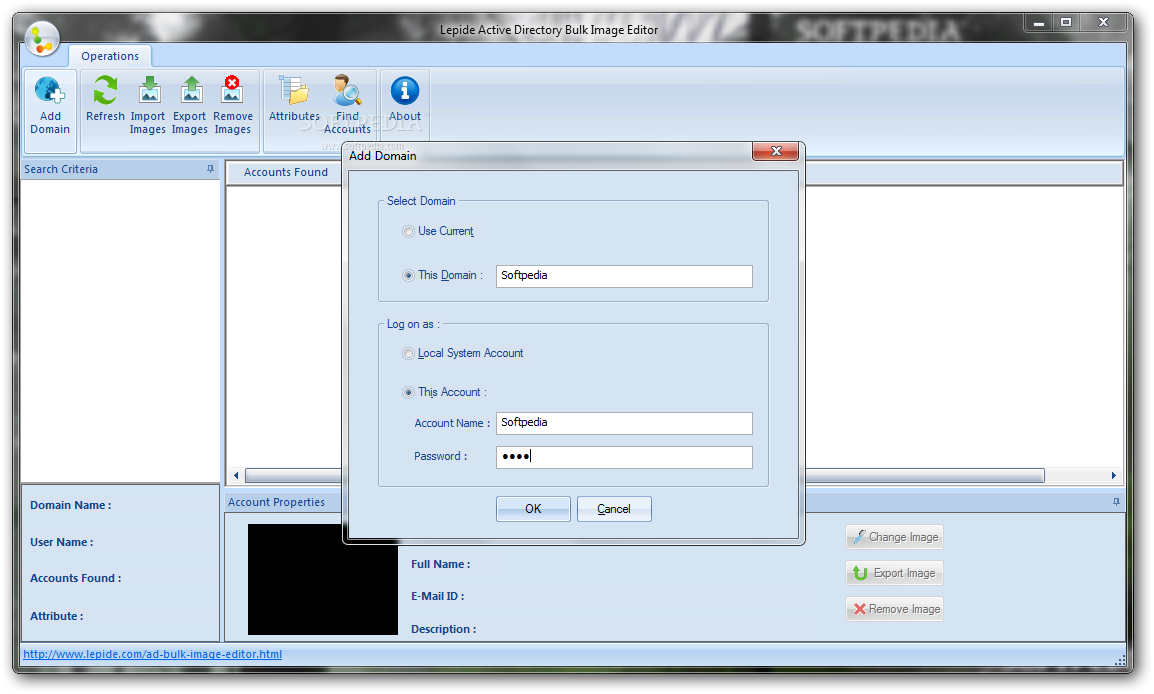The width and height of the screenshot is (1154, 694).
Task: Click the Export Image button
Action: pos(894,573)
